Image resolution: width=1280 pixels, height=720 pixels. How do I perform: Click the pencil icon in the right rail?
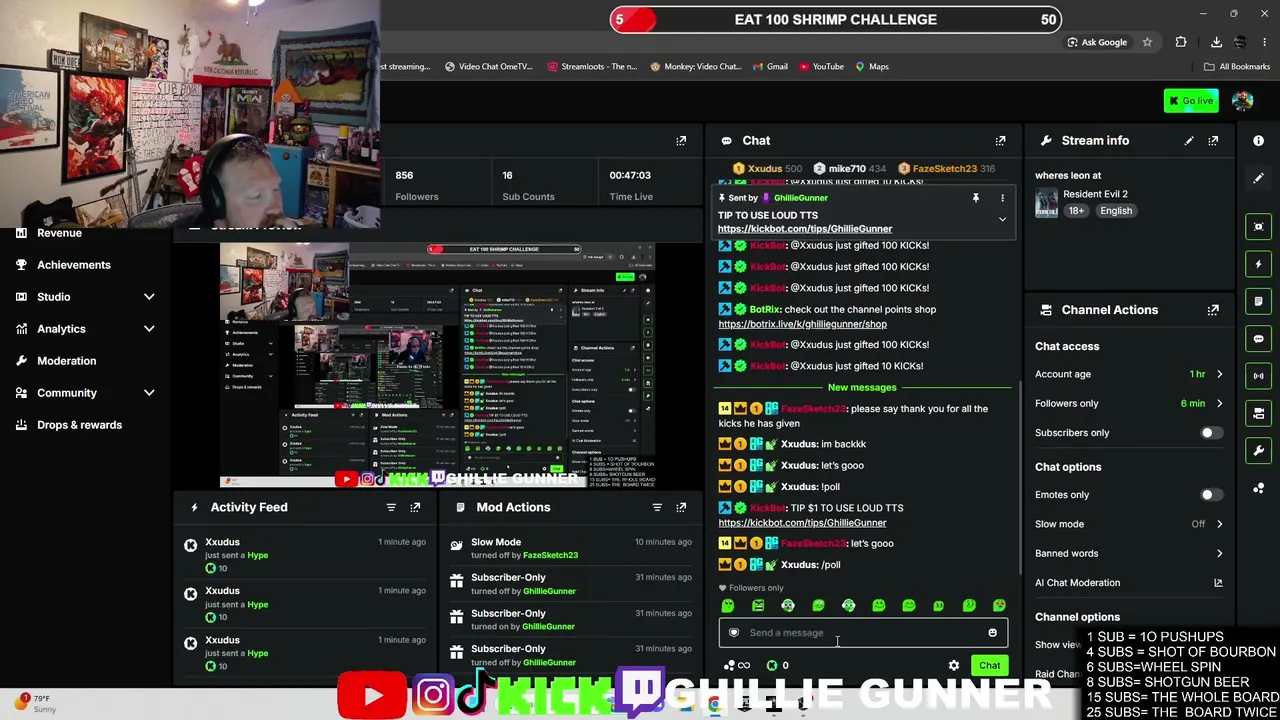1258,178
